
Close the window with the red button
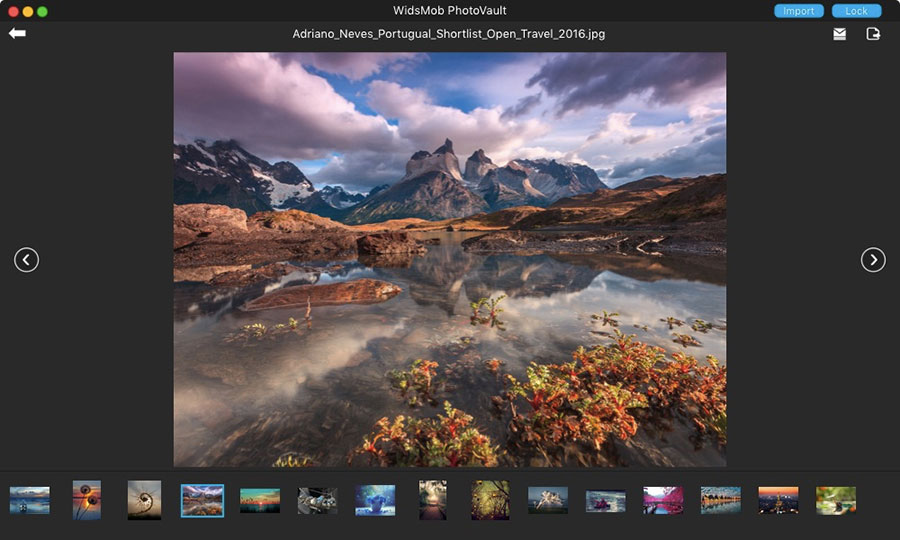click(13, 11)
